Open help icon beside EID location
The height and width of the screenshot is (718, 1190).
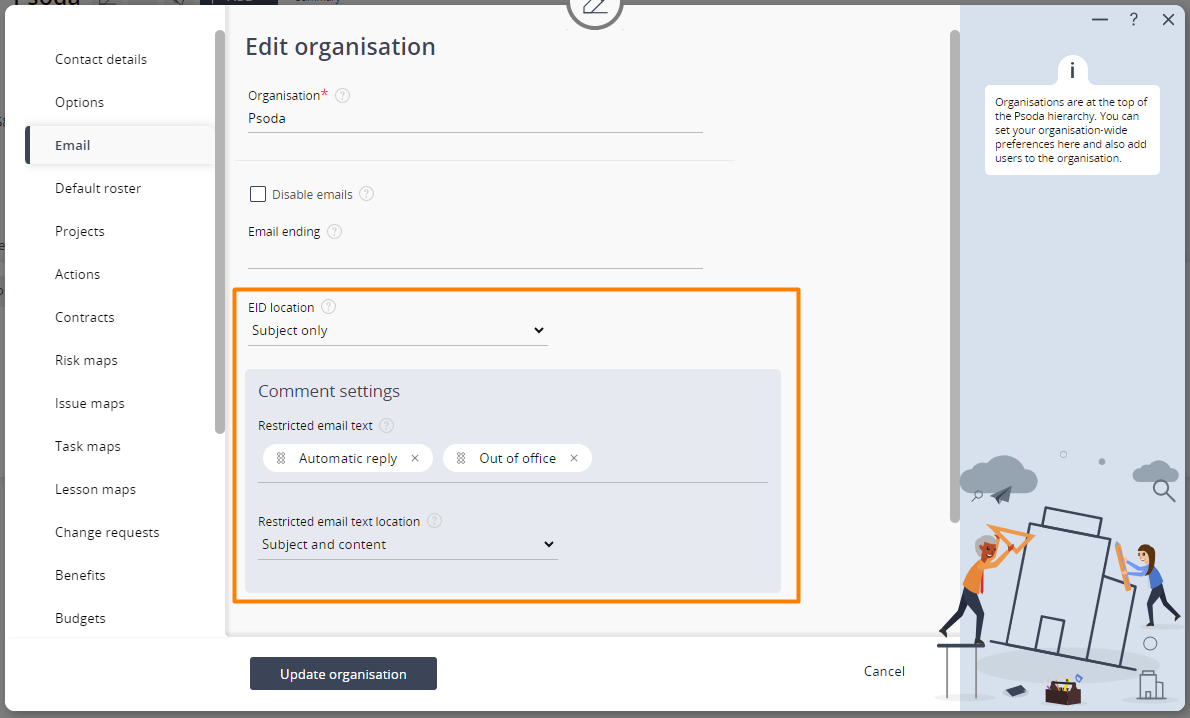pyautogui.click(x=328, y=307)
